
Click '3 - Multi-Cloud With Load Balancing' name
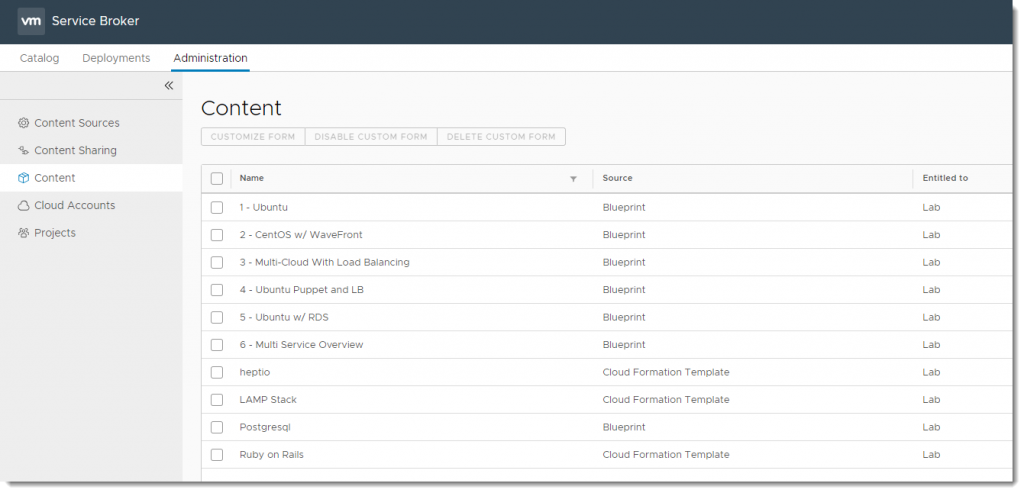(x=324, y=262)
